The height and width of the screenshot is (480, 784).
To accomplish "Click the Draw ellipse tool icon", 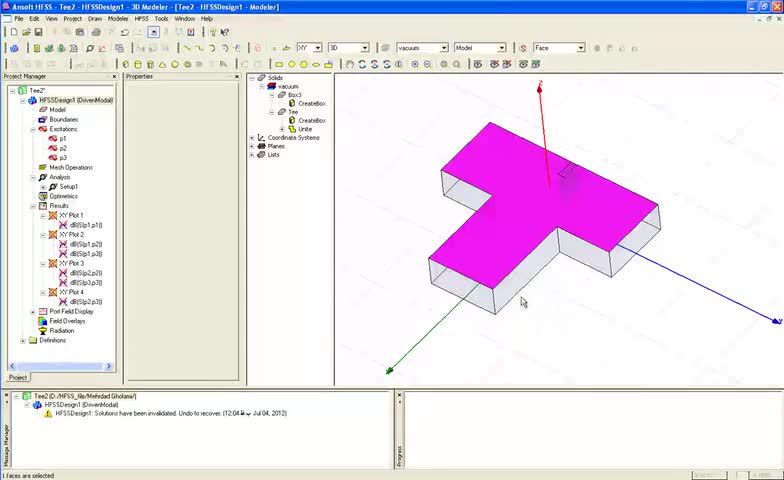I will [316, 64].
